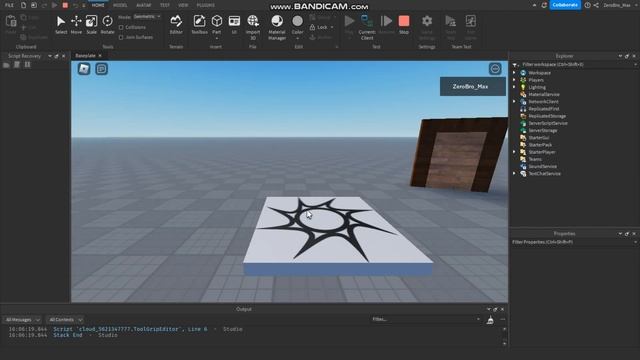
Task: Open the FILE menu
Action: [9, 5]
